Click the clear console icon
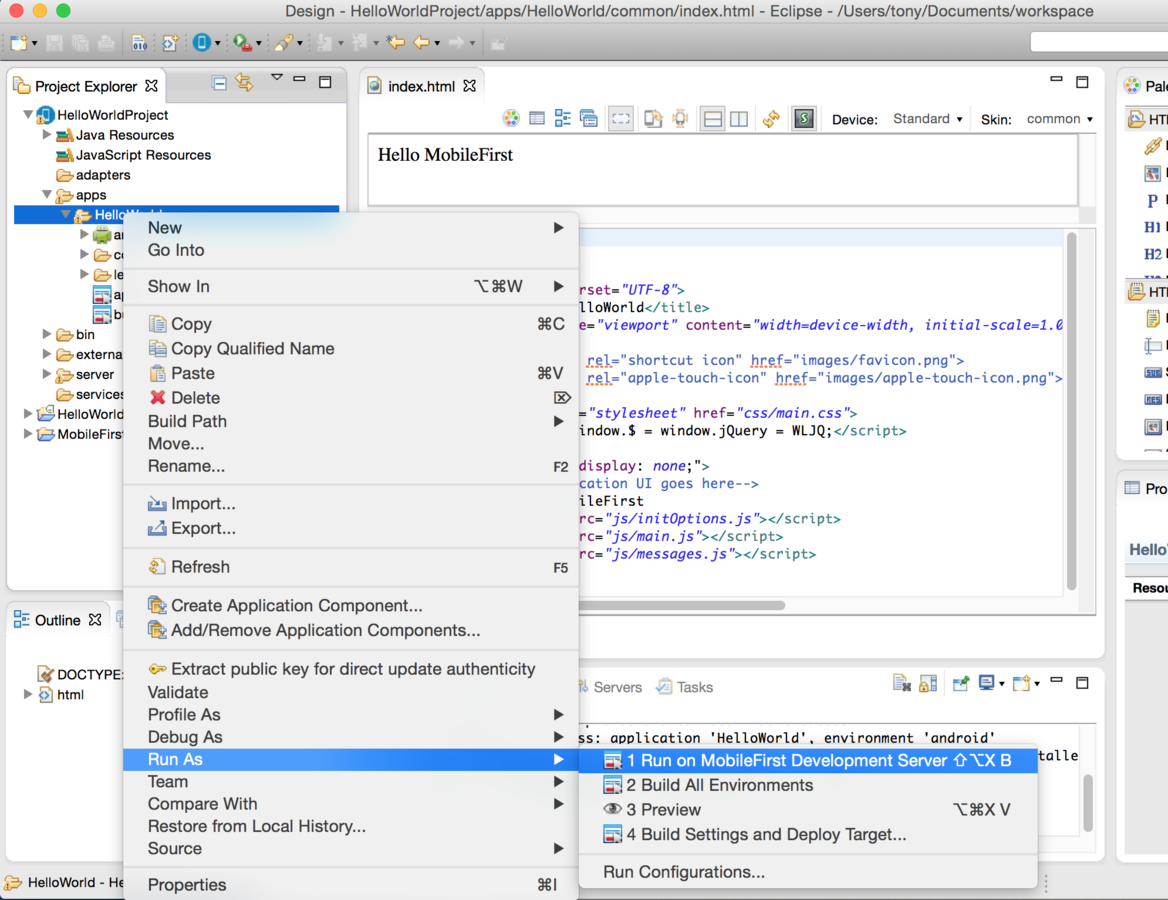The height and width of the screenshot is (900, 1168). (901, 683)
